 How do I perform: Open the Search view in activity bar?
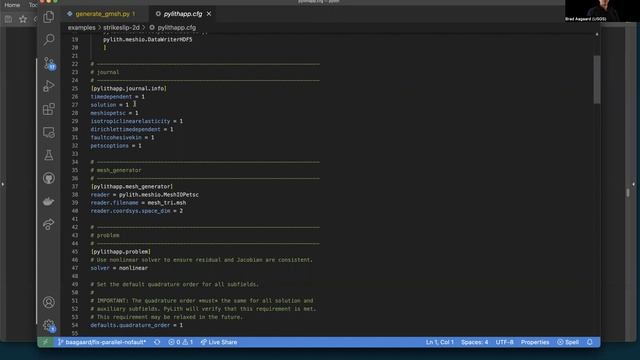(x=49, y=40)
